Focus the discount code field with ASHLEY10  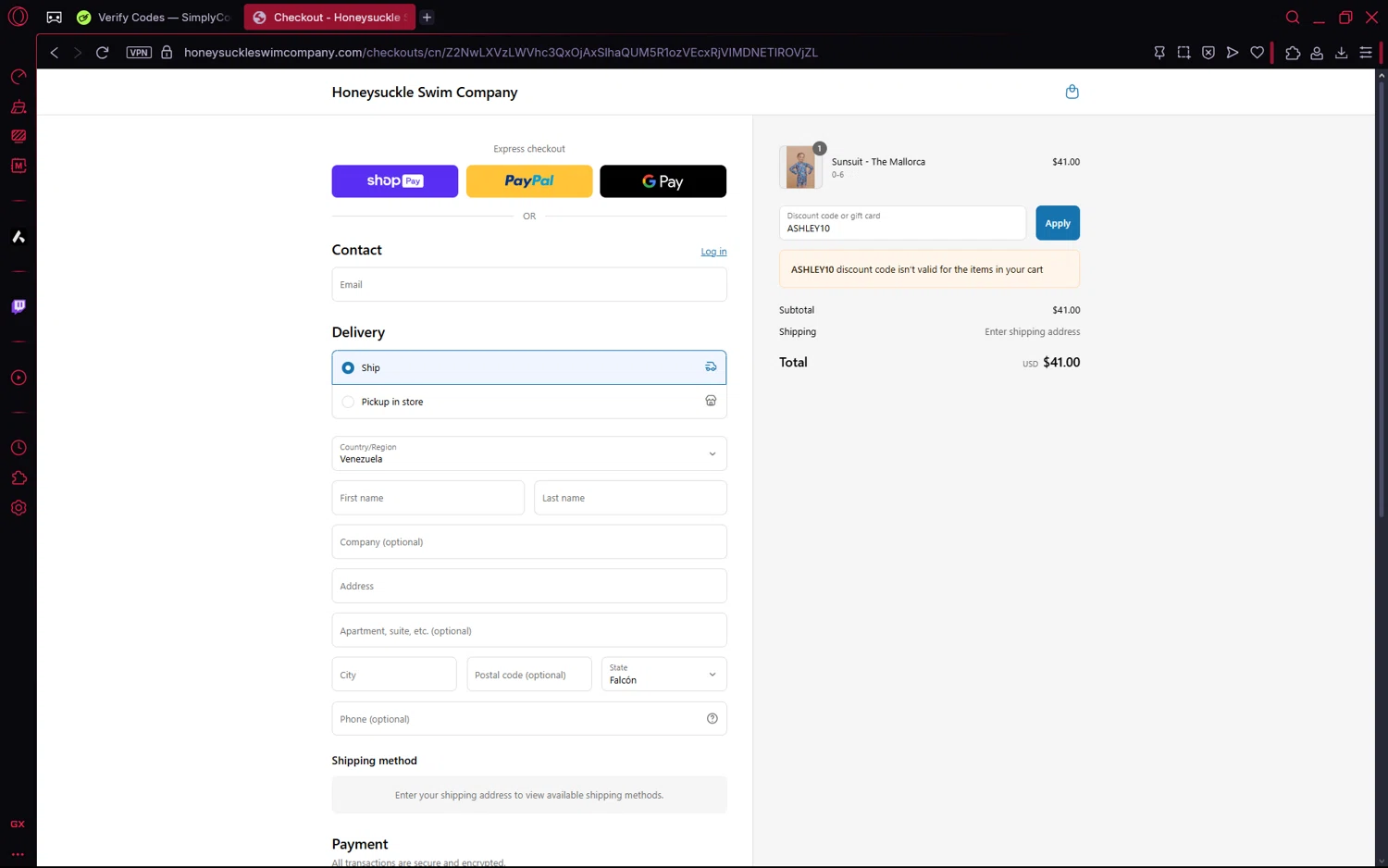pyautogui.click(x=902, y=223)
